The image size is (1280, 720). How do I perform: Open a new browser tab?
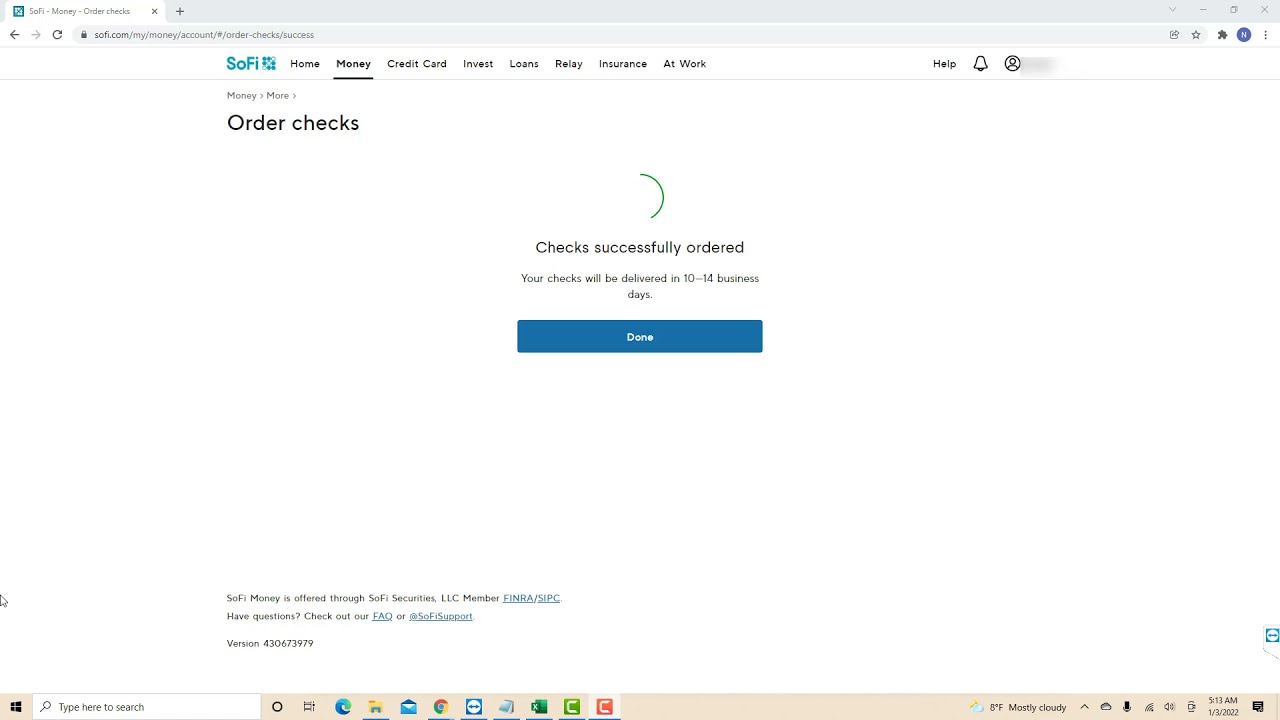[180, 11]
